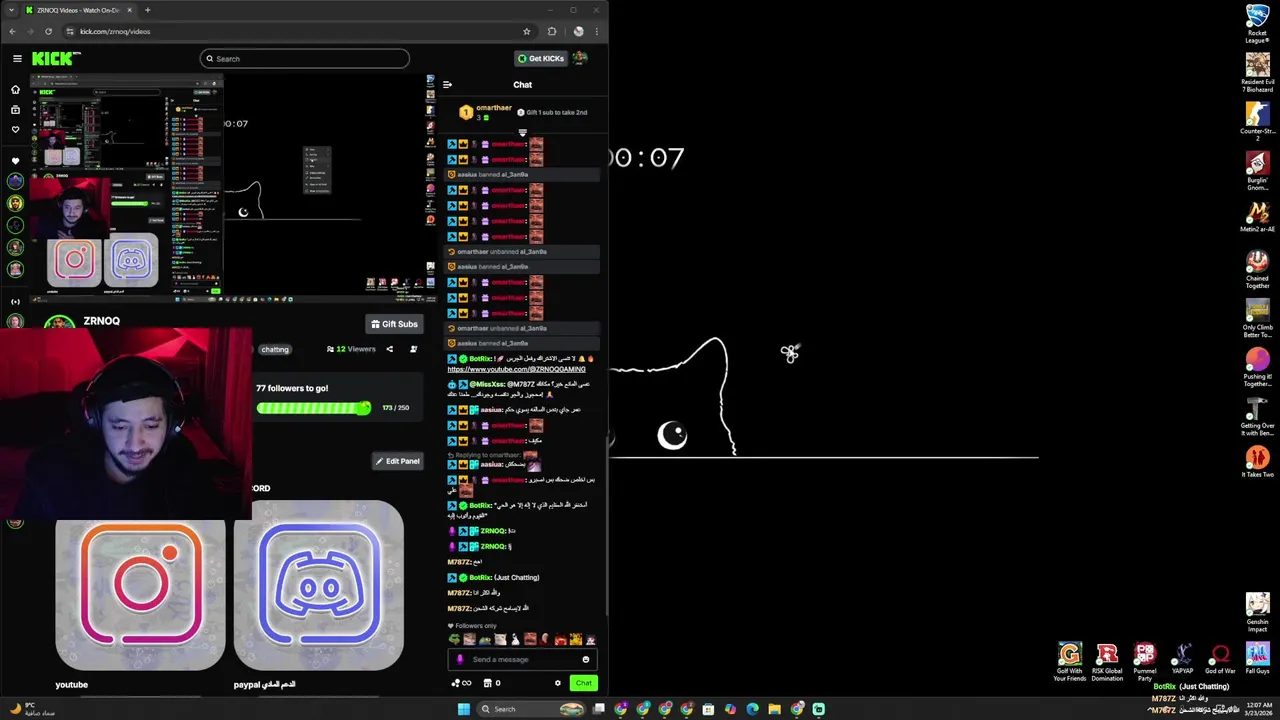Open Browse icon in Kick sidebar
1280x720 pixels.
(x=15, y=109)
